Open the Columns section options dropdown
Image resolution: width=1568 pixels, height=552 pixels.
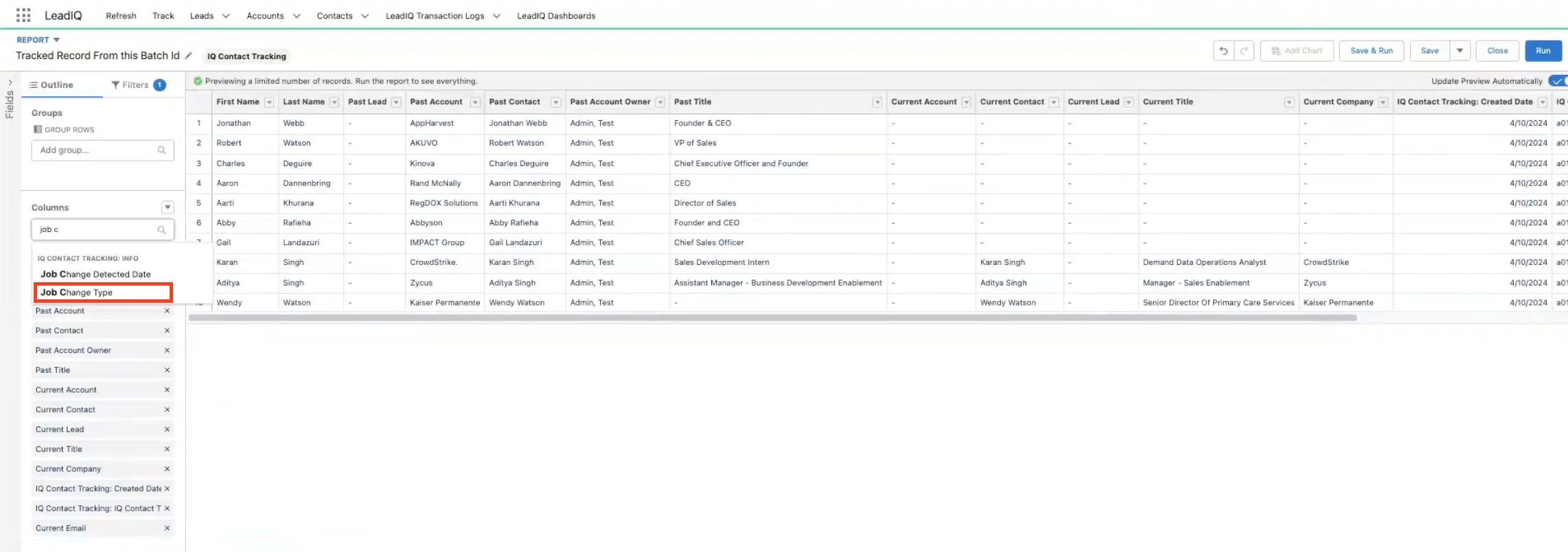[168, 207]
